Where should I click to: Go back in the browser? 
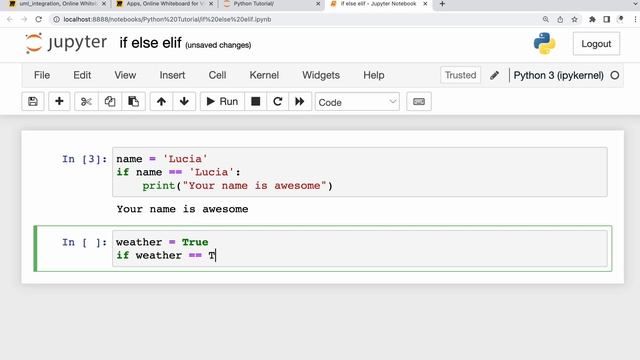10,19
